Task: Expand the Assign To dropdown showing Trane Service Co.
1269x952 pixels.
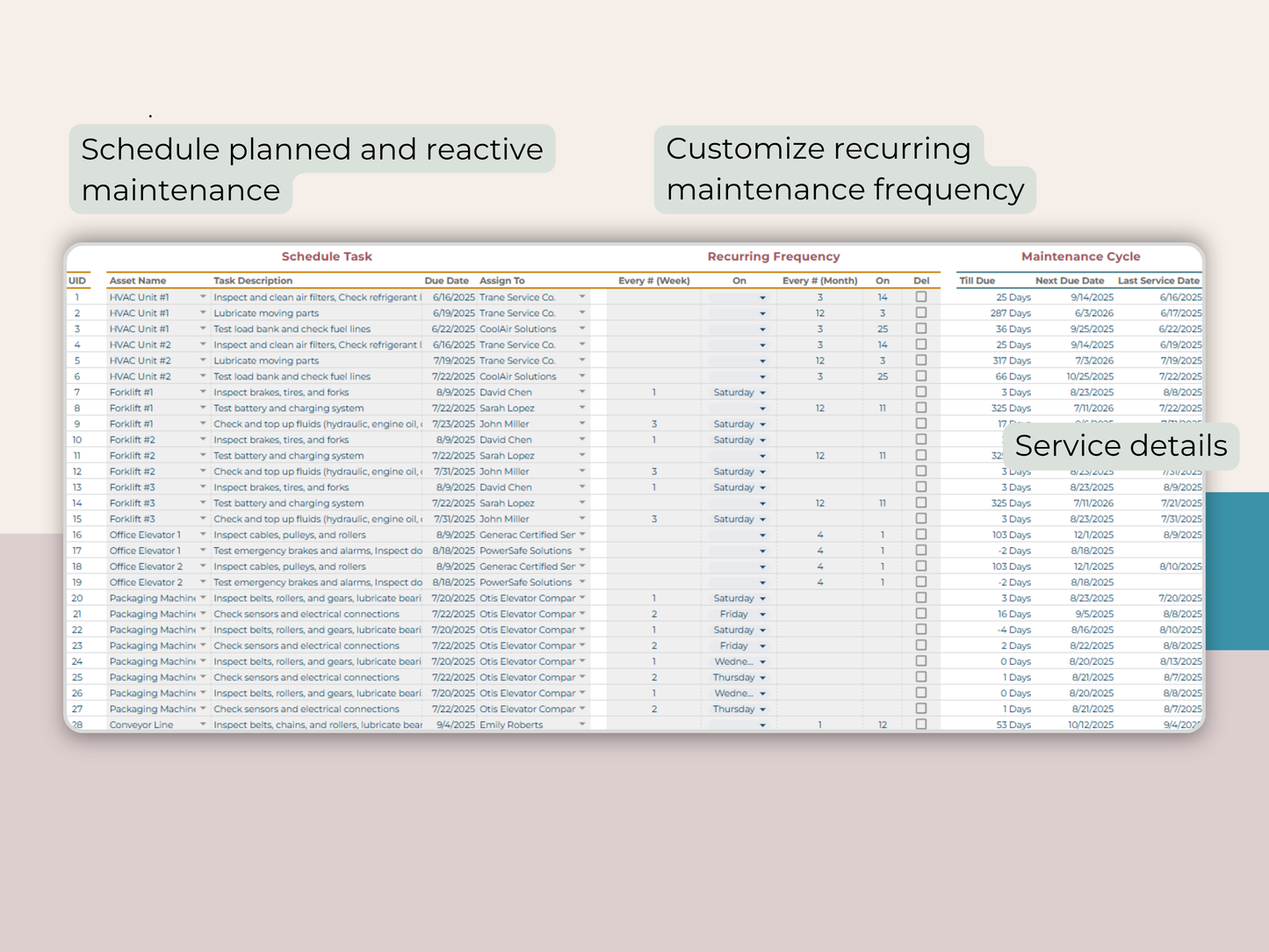Action: point(582,297)
